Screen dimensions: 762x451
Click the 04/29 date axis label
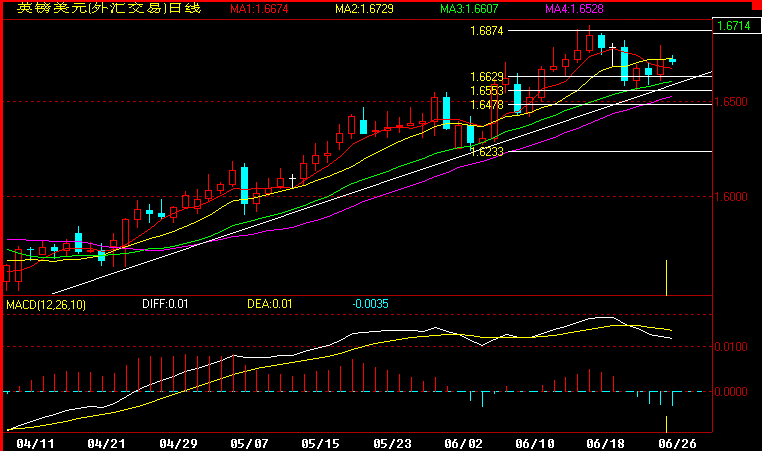[178, 443]
